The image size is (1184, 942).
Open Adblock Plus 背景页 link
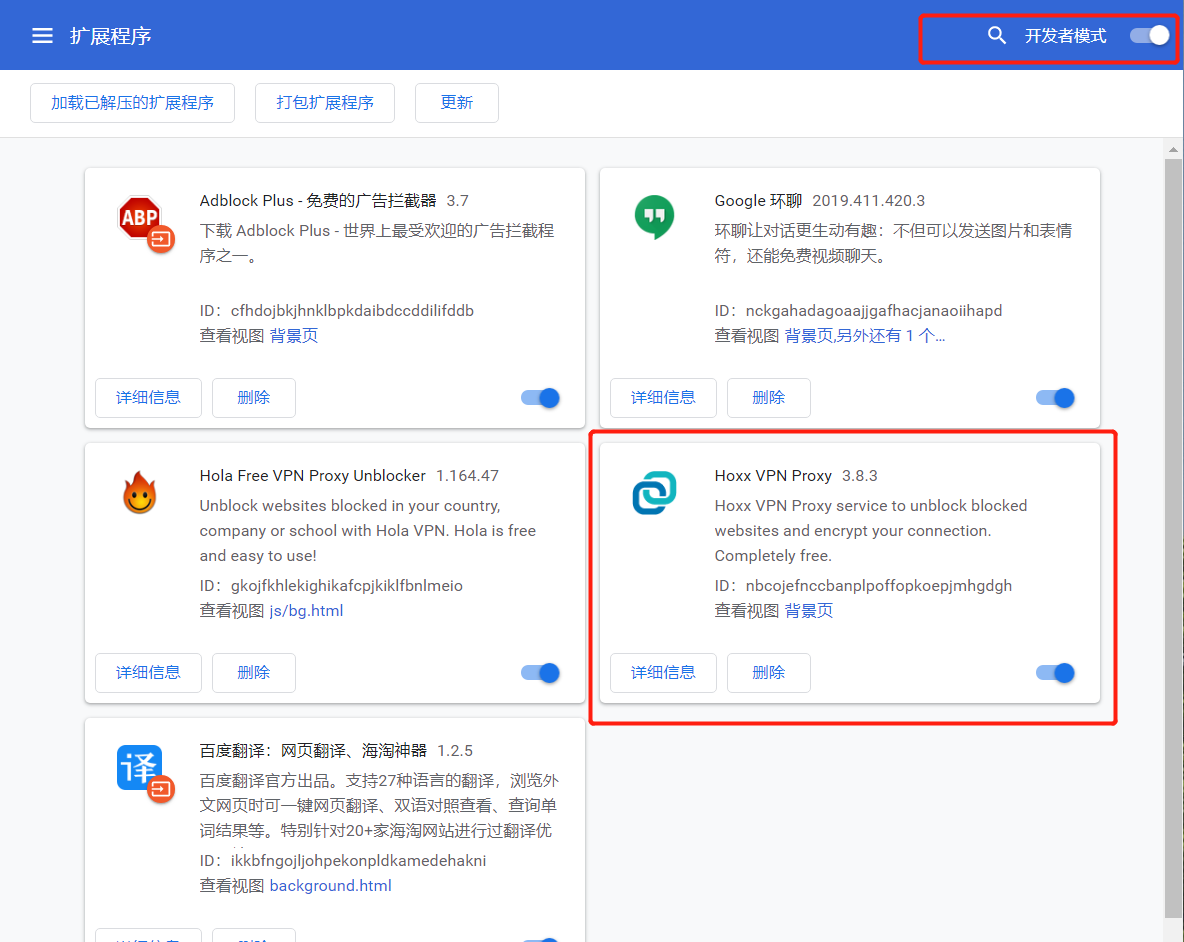[294, 336]
